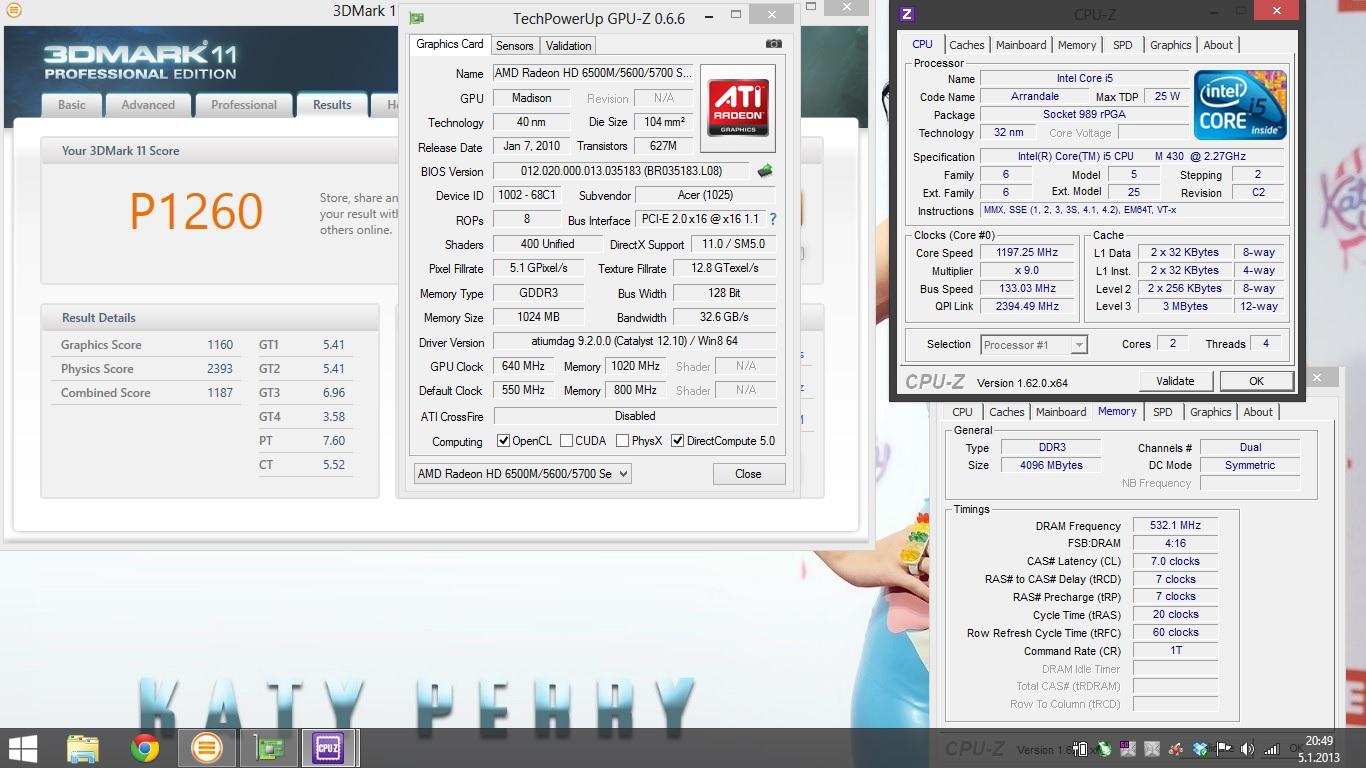Open the Professional tab in 3DMark 11
This screenshot has height=768, width=1366.
click(x=244, y=105)
